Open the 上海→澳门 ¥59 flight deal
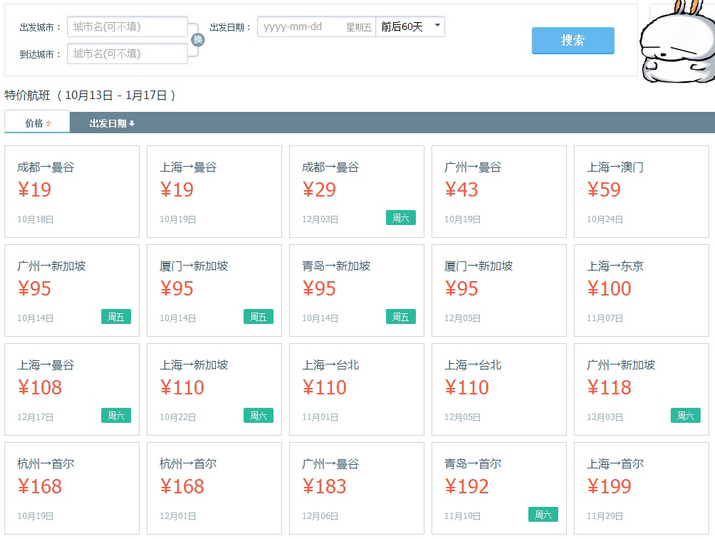Screen dimensions: 715x539 click(x=640, y=191)
